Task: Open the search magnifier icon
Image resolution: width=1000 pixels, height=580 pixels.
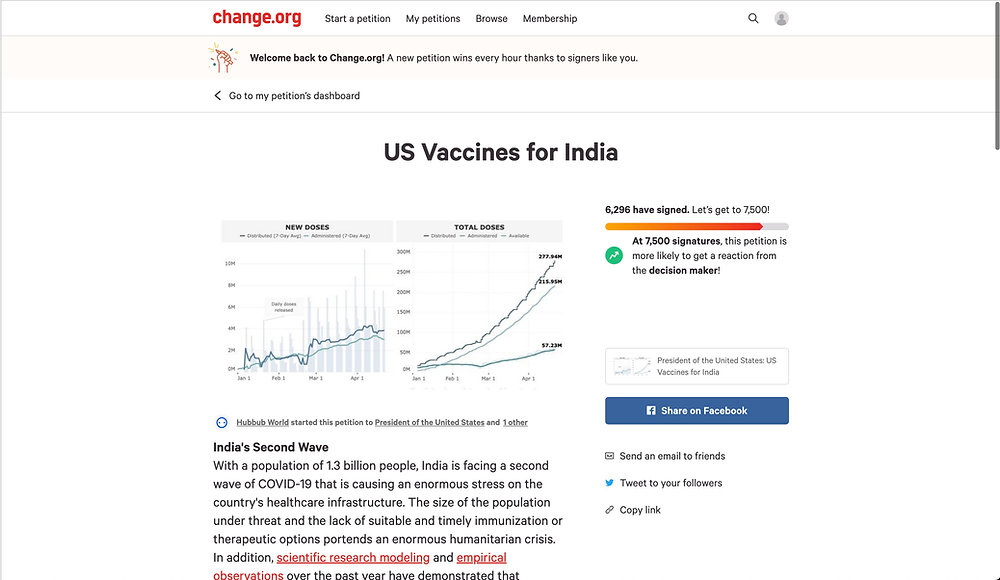Action: pos(753,18)
